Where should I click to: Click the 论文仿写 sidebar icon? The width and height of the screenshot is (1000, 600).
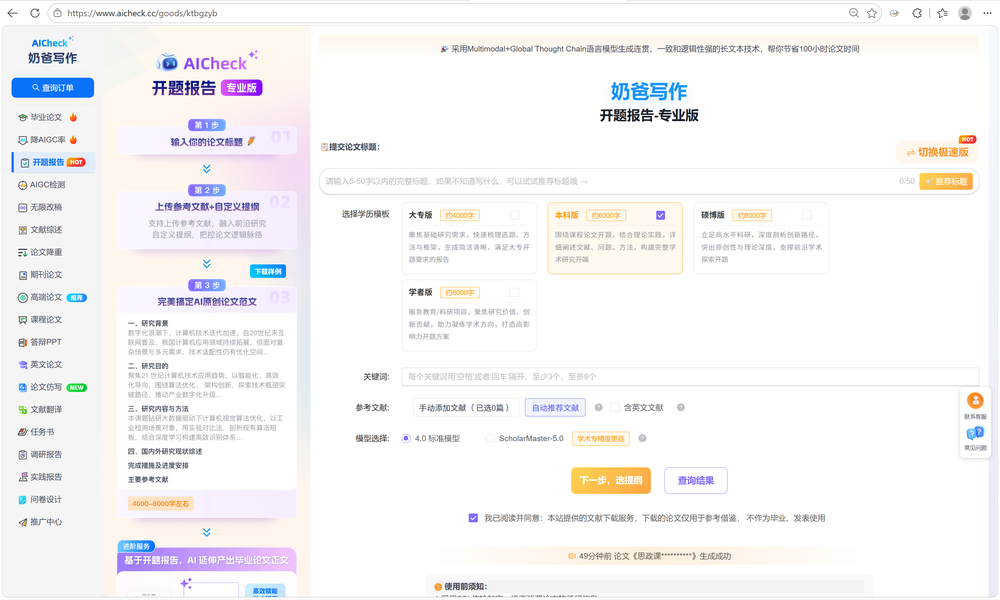pos(22,387)
